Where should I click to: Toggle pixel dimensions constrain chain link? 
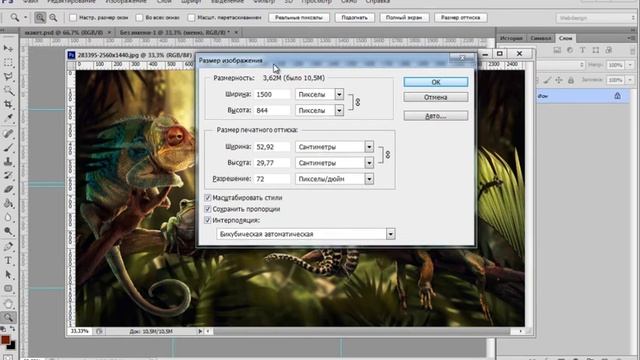pos(358,102)
